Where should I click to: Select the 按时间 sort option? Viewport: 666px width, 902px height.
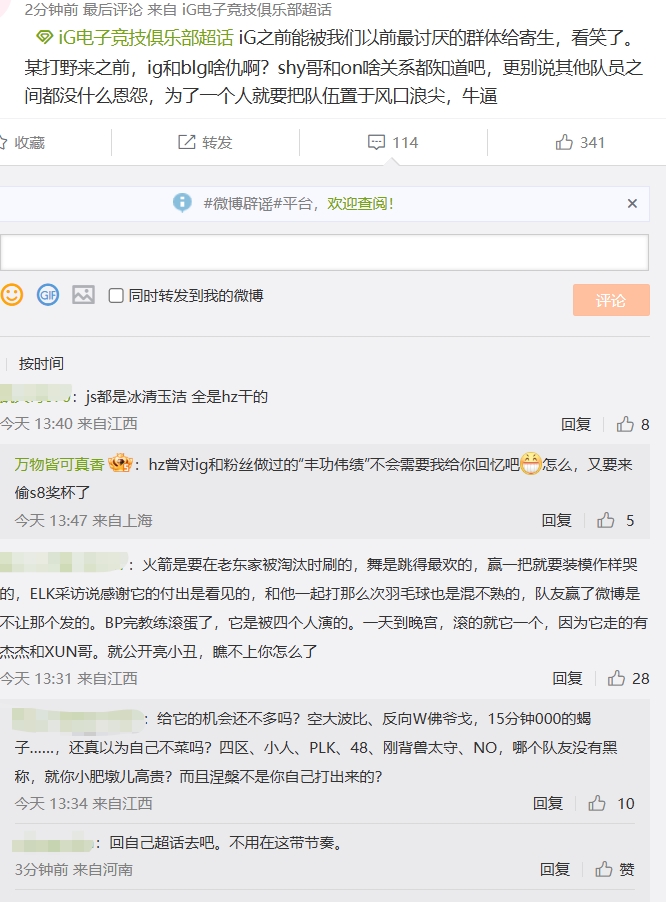pos(41,364)
